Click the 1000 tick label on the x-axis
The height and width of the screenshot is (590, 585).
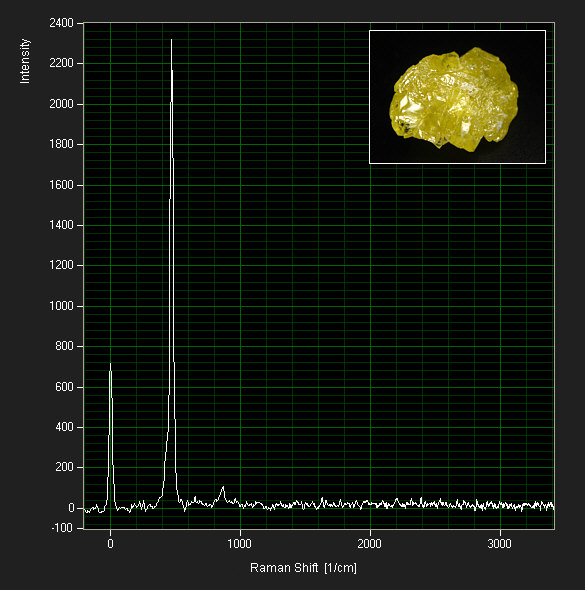pyautogui.click(x=240, y=544)
